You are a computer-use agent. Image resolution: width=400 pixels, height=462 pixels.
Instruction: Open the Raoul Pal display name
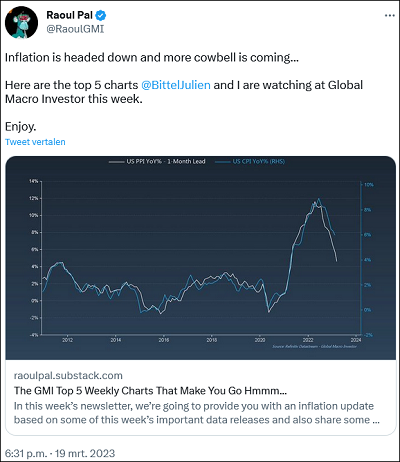[x=69, y=15]
